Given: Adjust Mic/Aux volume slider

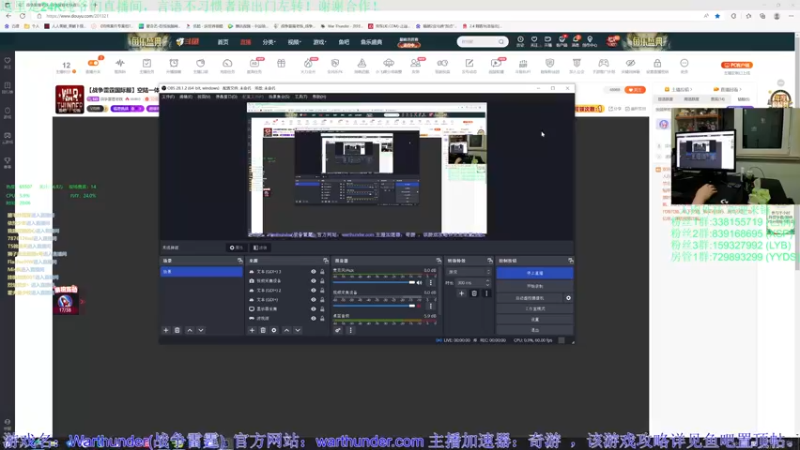Looking at the screenshot, I should tap(374, 283).
